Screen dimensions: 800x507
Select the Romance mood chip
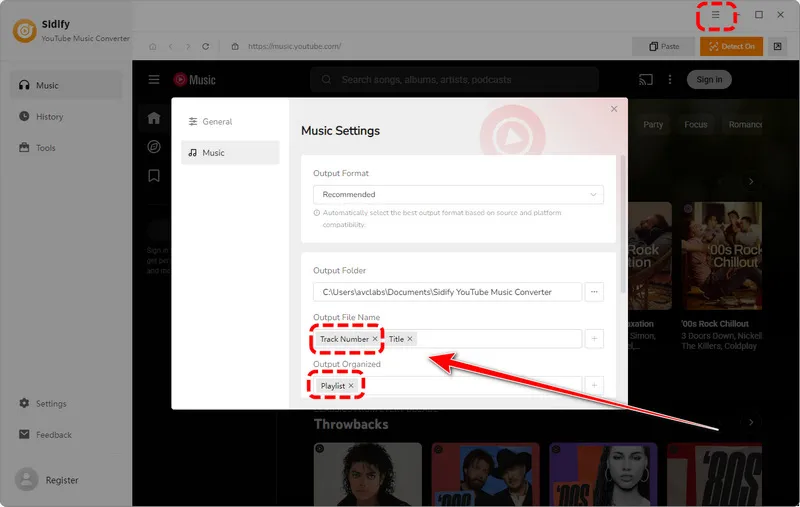(x=745, y=124)
